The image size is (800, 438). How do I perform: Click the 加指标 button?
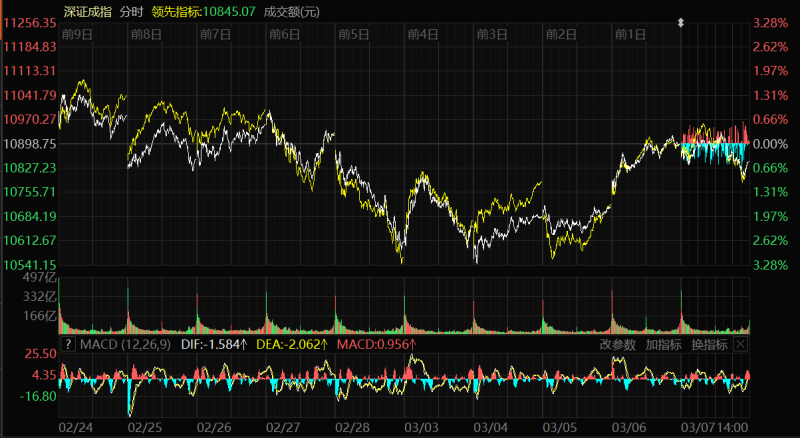point(663,345)
